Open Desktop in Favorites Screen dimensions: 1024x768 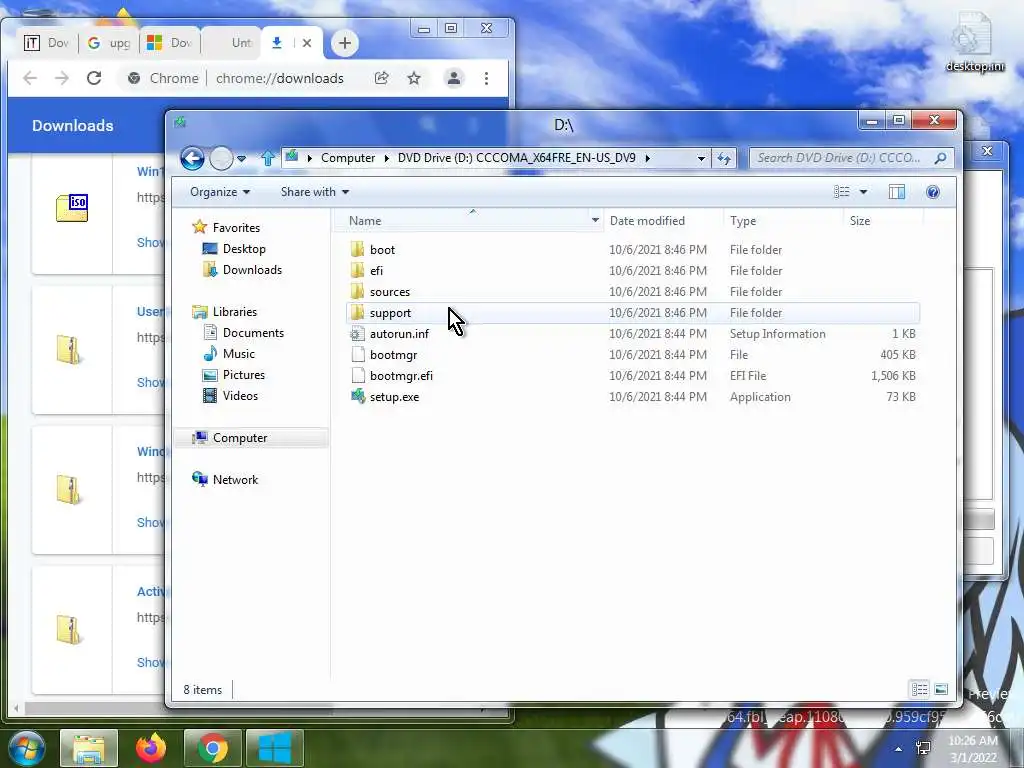click(x=244, y=249)
